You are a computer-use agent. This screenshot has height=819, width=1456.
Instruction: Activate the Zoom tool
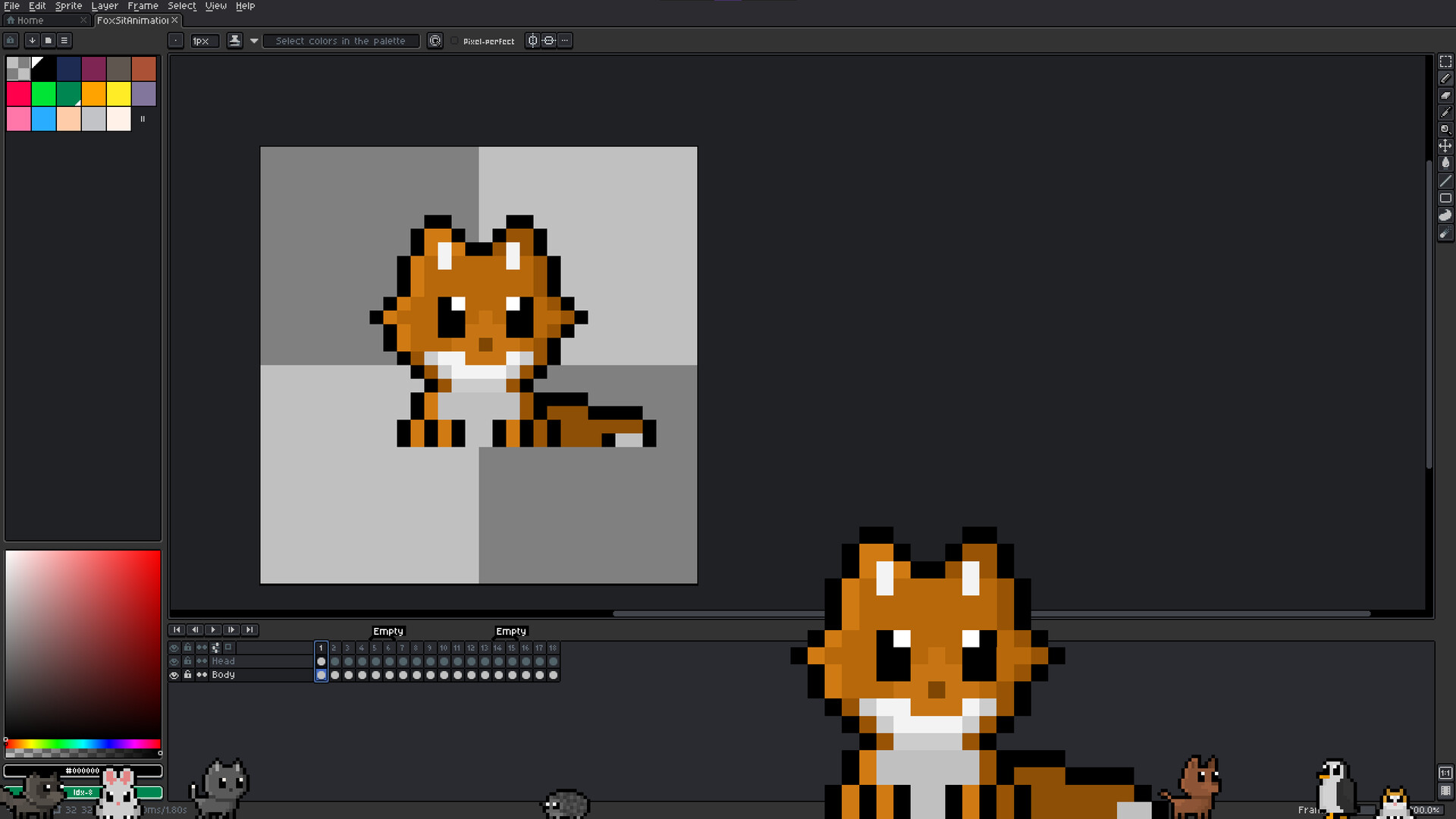pos(1445,129)
